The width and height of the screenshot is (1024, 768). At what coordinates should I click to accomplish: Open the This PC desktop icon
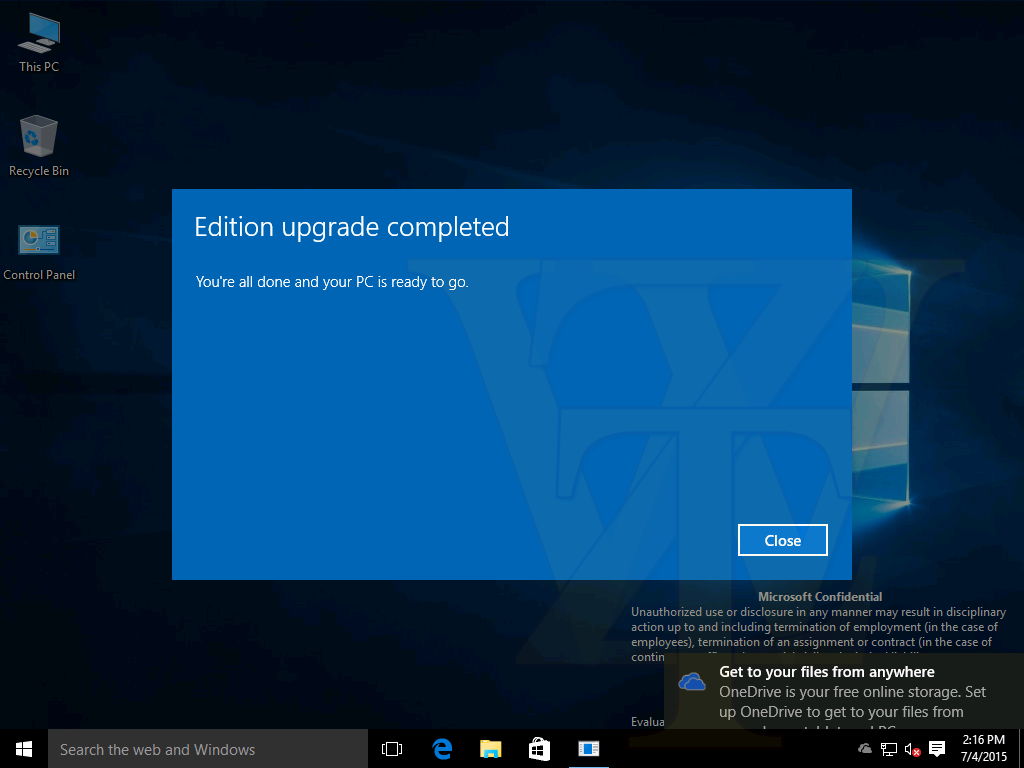point(39,43)
